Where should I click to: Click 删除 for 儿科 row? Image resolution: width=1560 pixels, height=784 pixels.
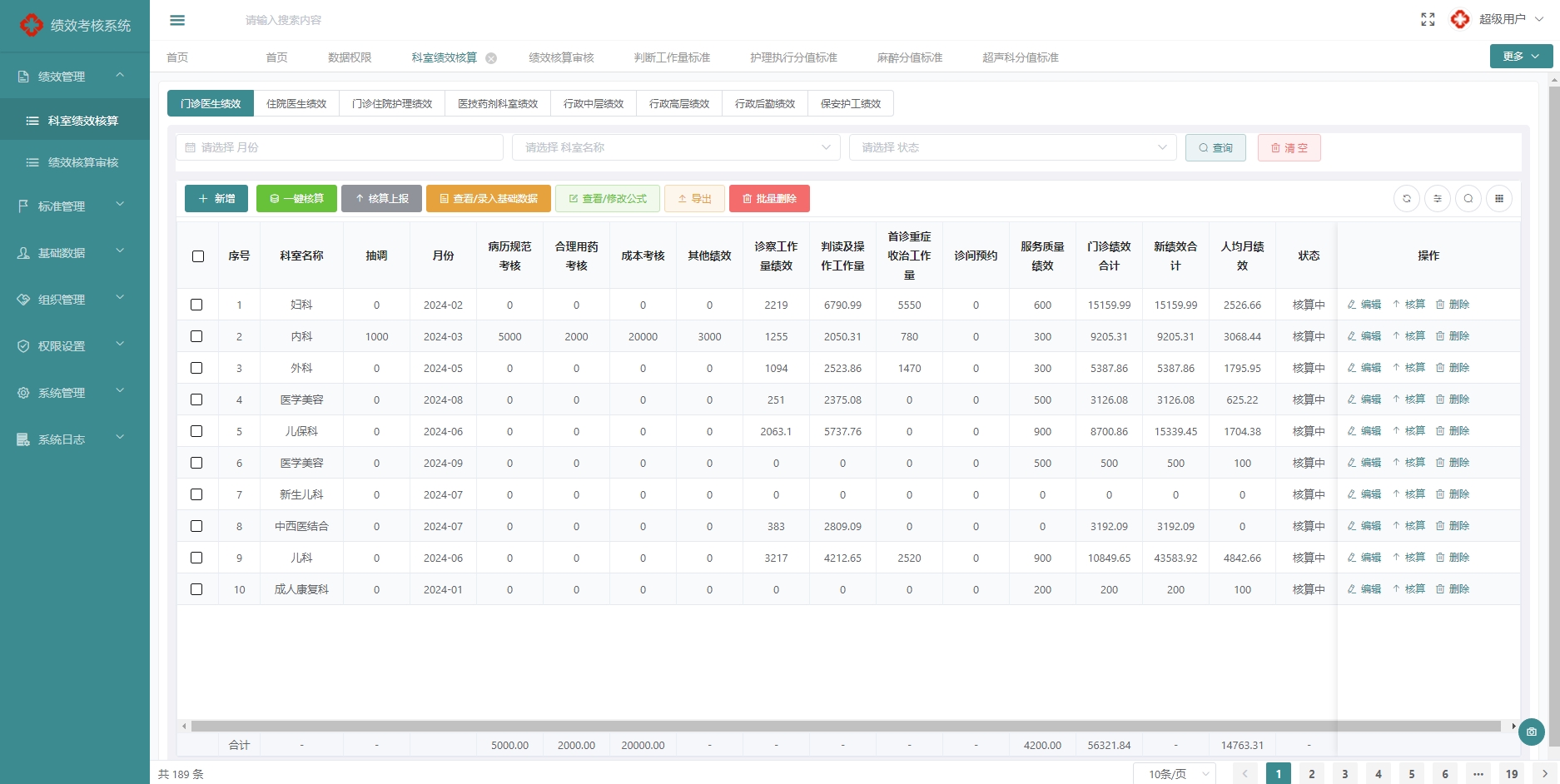point(1453,558)
